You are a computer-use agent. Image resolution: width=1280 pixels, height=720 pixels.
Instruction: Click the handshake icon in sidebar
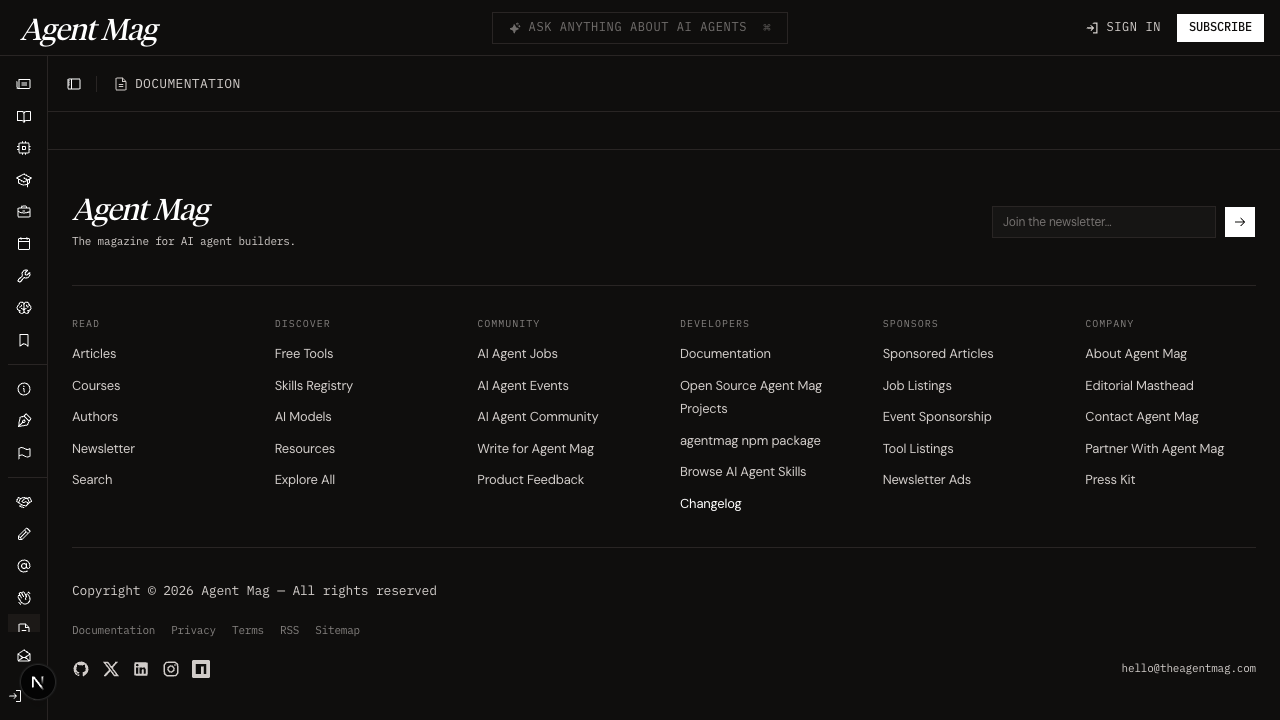[24, 502]
